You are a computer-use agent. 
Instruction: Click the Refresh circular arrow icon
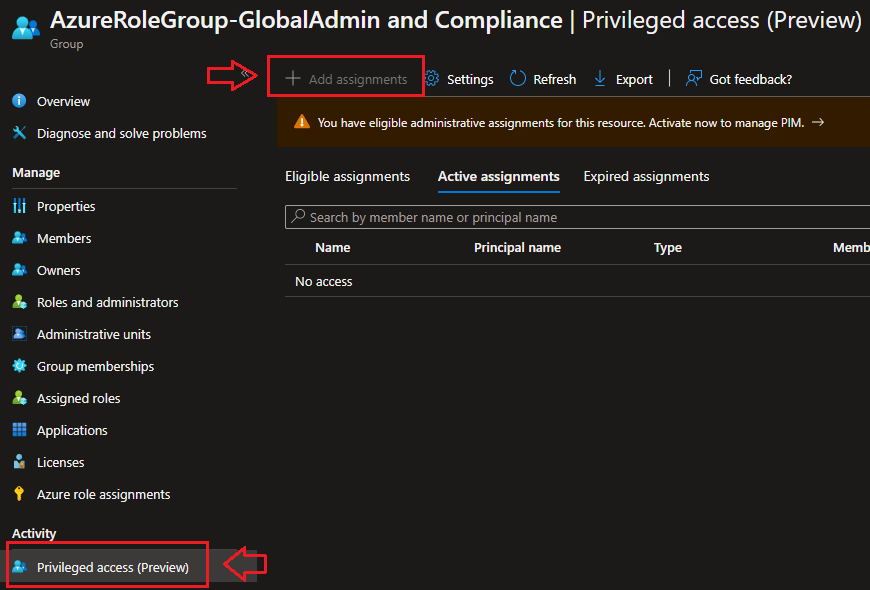(518, 79)
